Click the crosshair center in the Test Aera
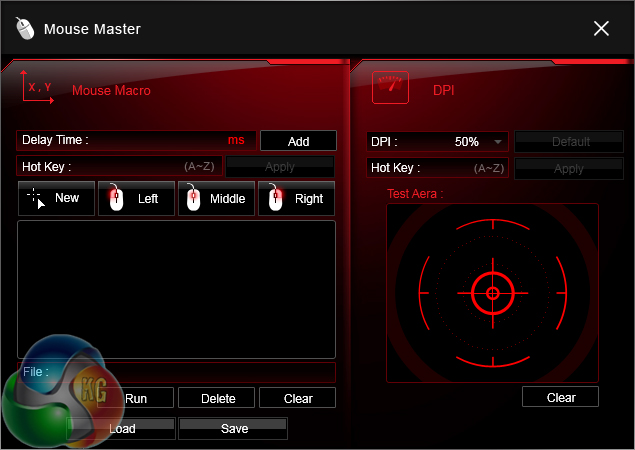The width and height of the screenshot is (635, 450). (492, 293)
